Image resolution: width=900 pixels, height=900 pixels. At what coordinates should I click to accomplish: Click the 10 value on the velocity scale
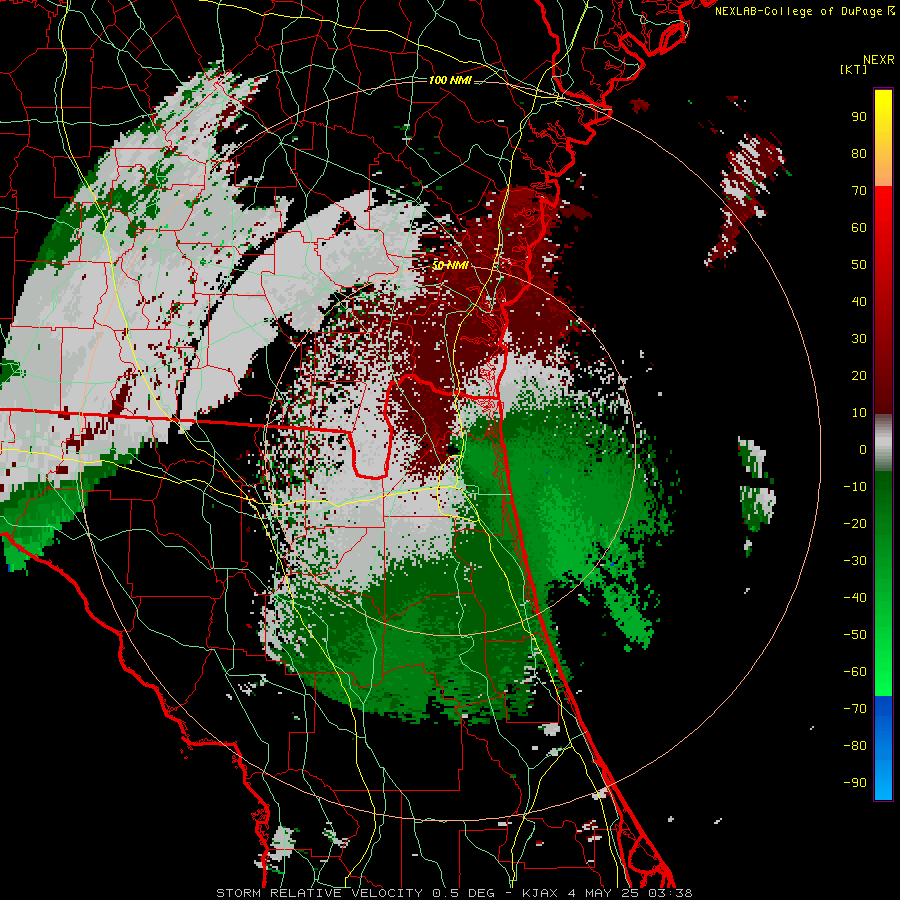pos(859,413)
